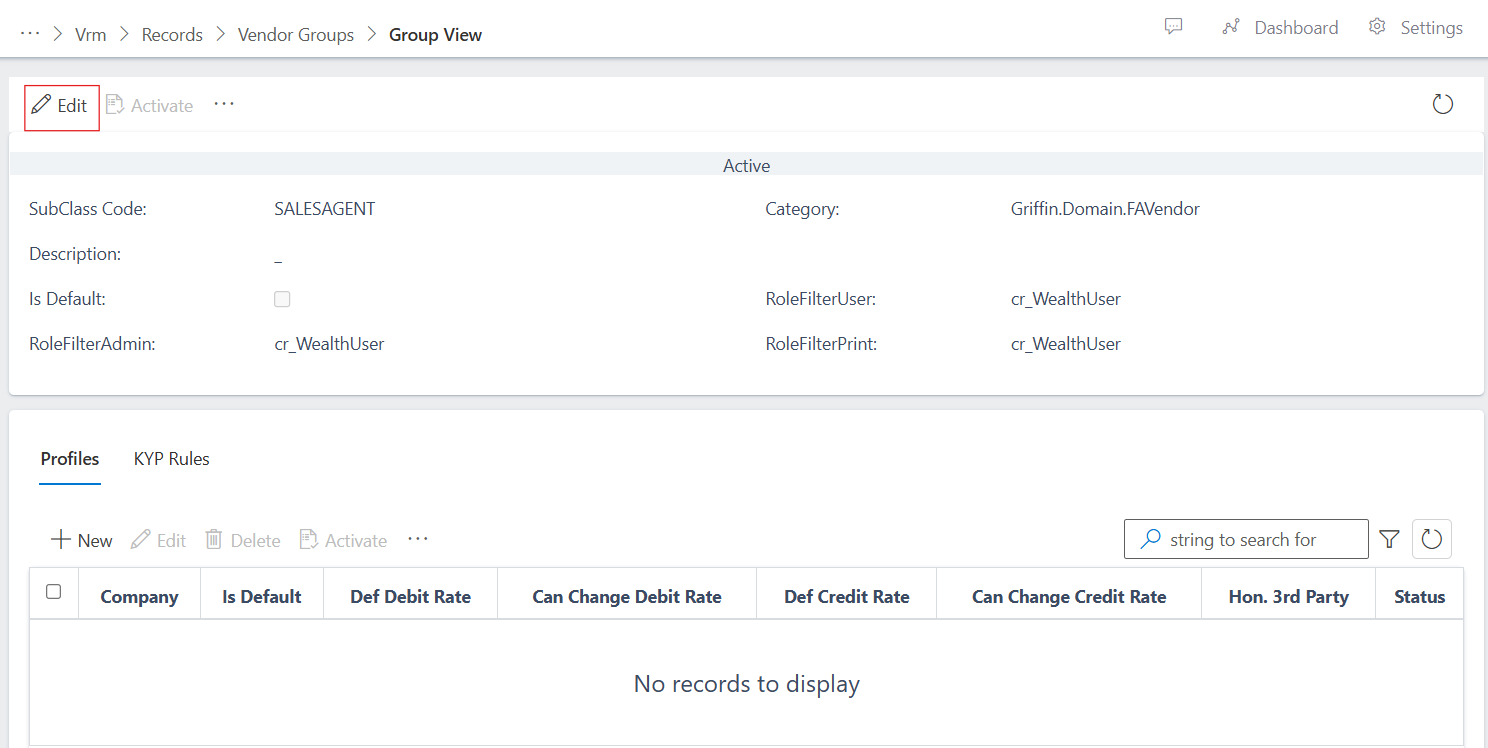The image size is (1488, 748).
Task: Sort by Status column header
Action: click(1420, 597)
